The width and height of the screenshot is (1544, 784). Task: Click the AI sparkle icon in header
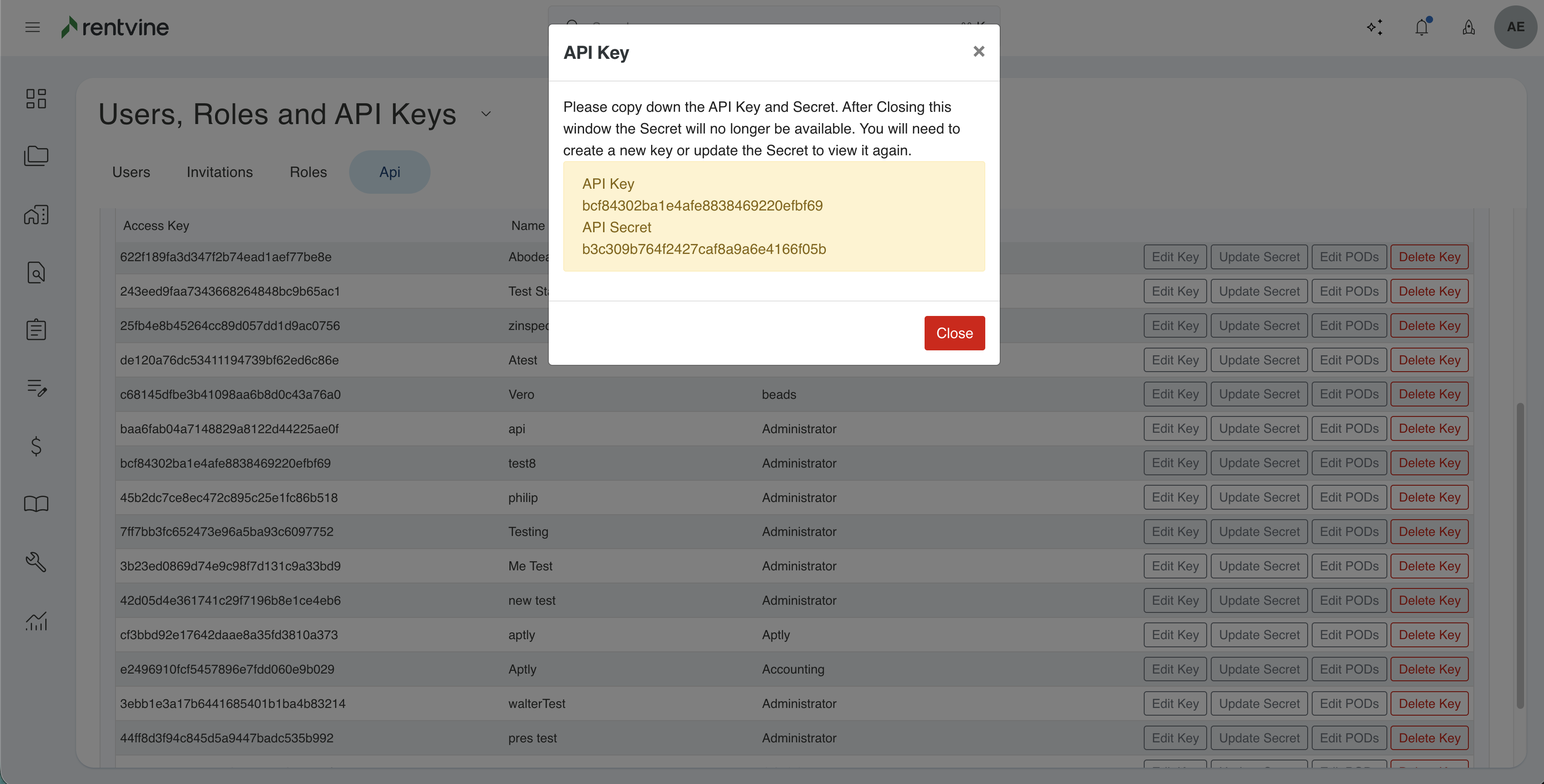[x=1374, y=28]
